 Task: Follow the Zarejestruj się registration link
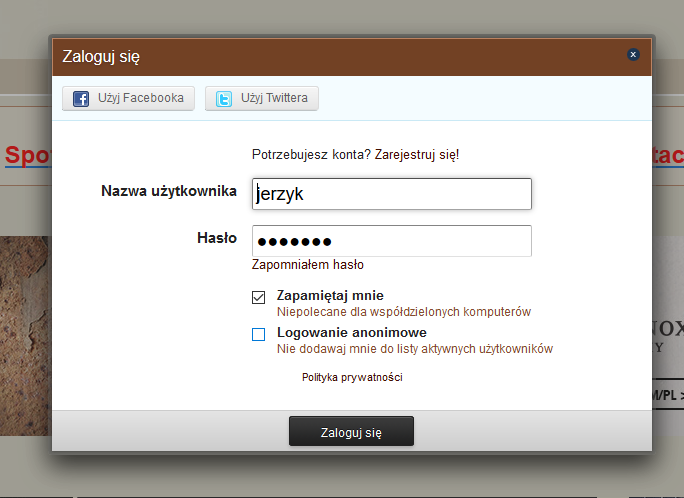pos(417,154)
